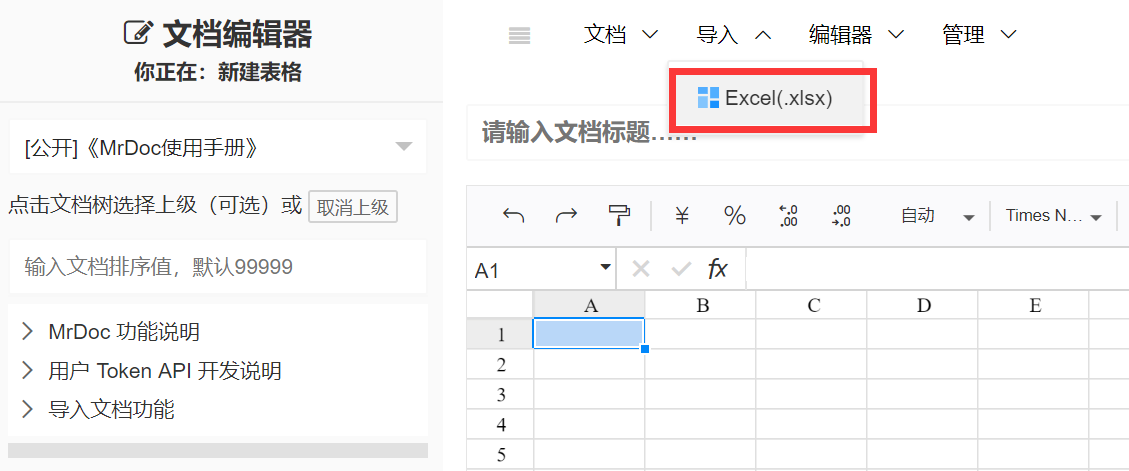Open the 自动 number format dropdown
1129x471 pixels.
pyautogui.click(x=937, y=215)
